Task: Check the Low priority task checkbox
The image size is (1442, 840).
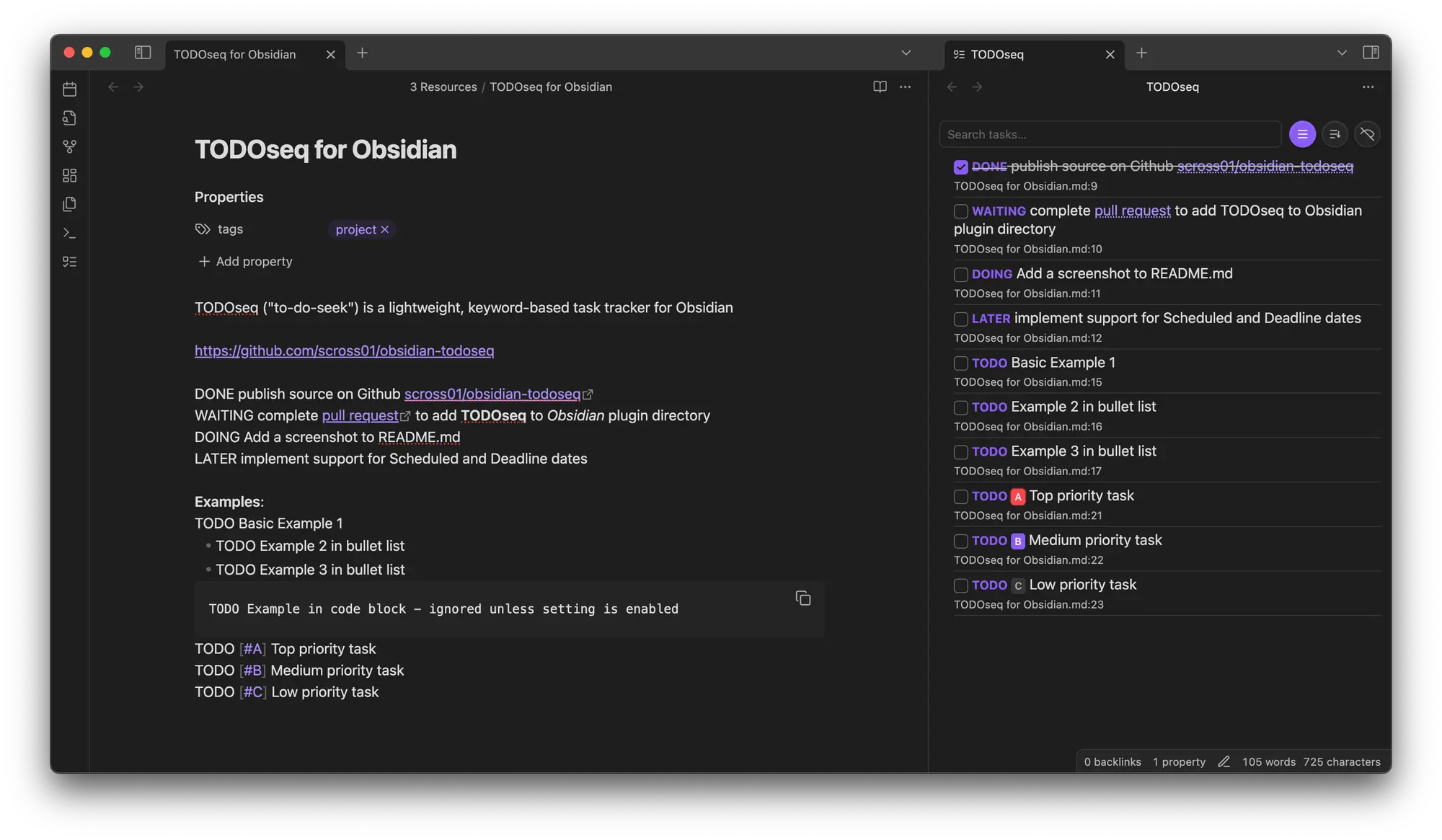Action: 960,586
